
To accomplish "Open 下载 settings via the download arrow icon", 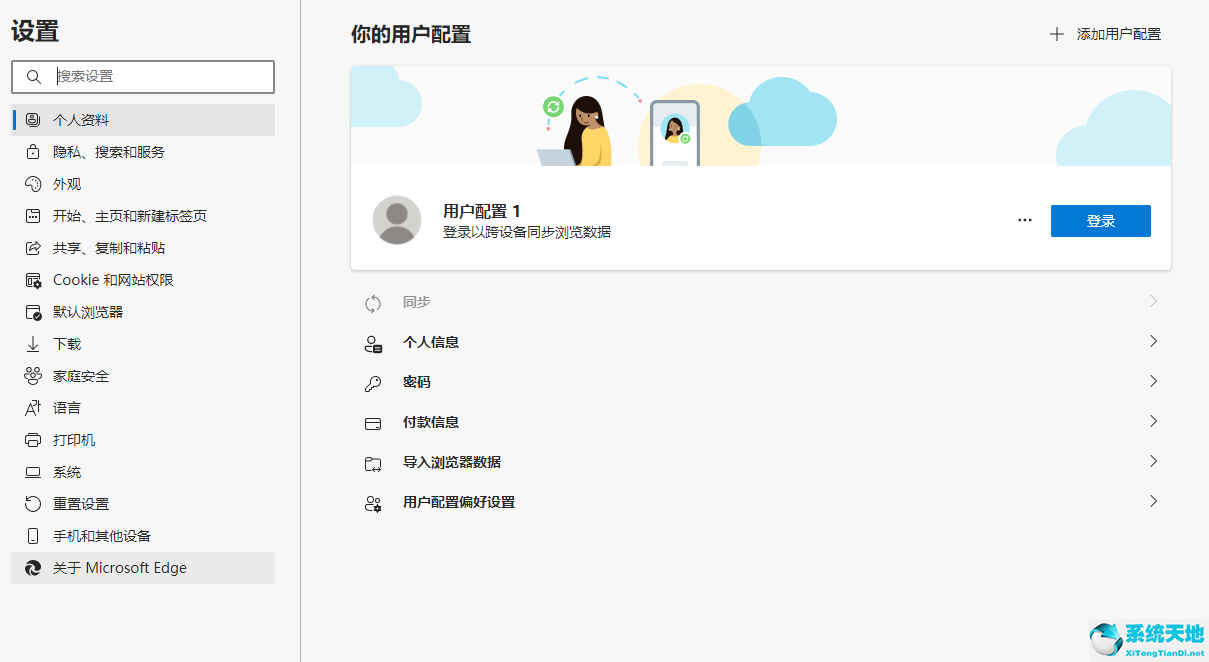I will [33, 343].
